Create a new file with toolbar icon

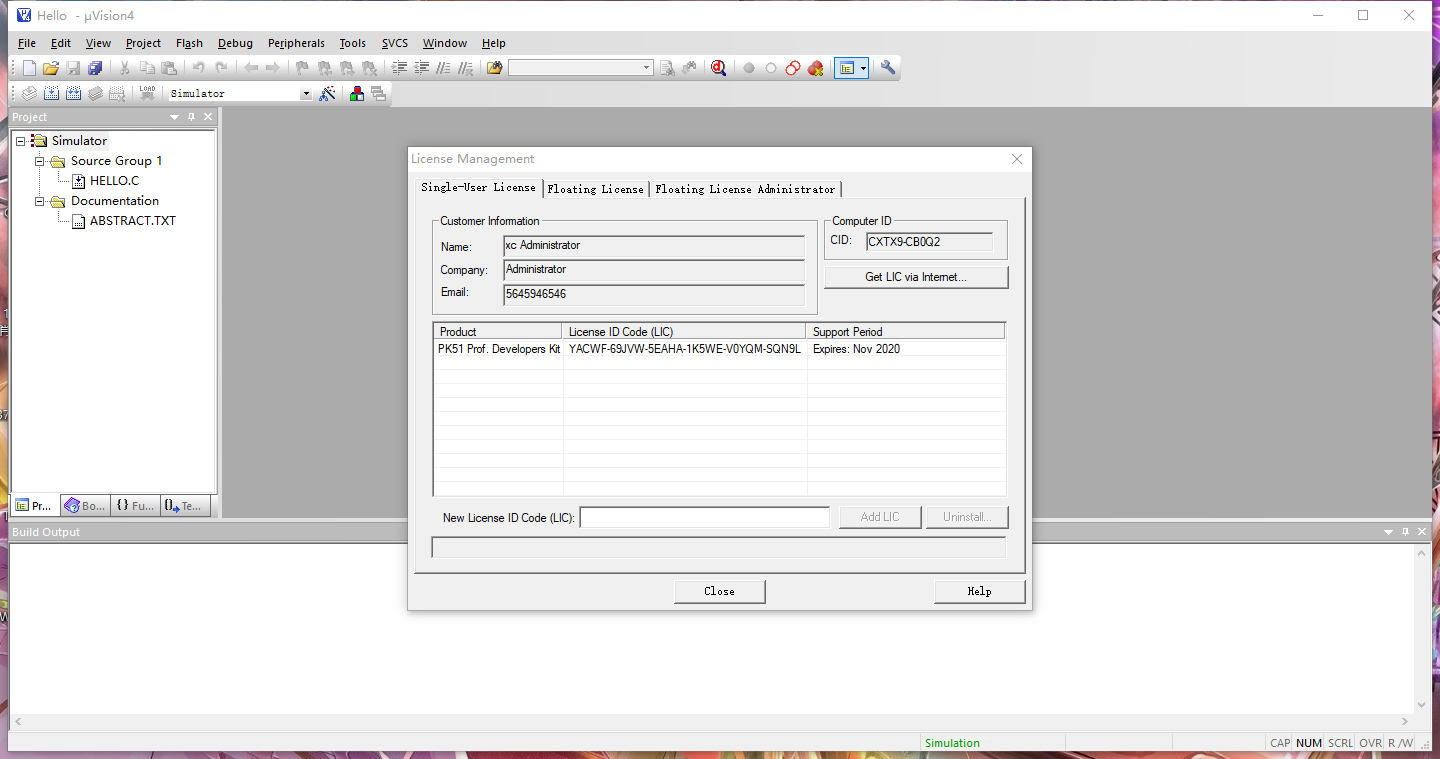coord(29,68)
